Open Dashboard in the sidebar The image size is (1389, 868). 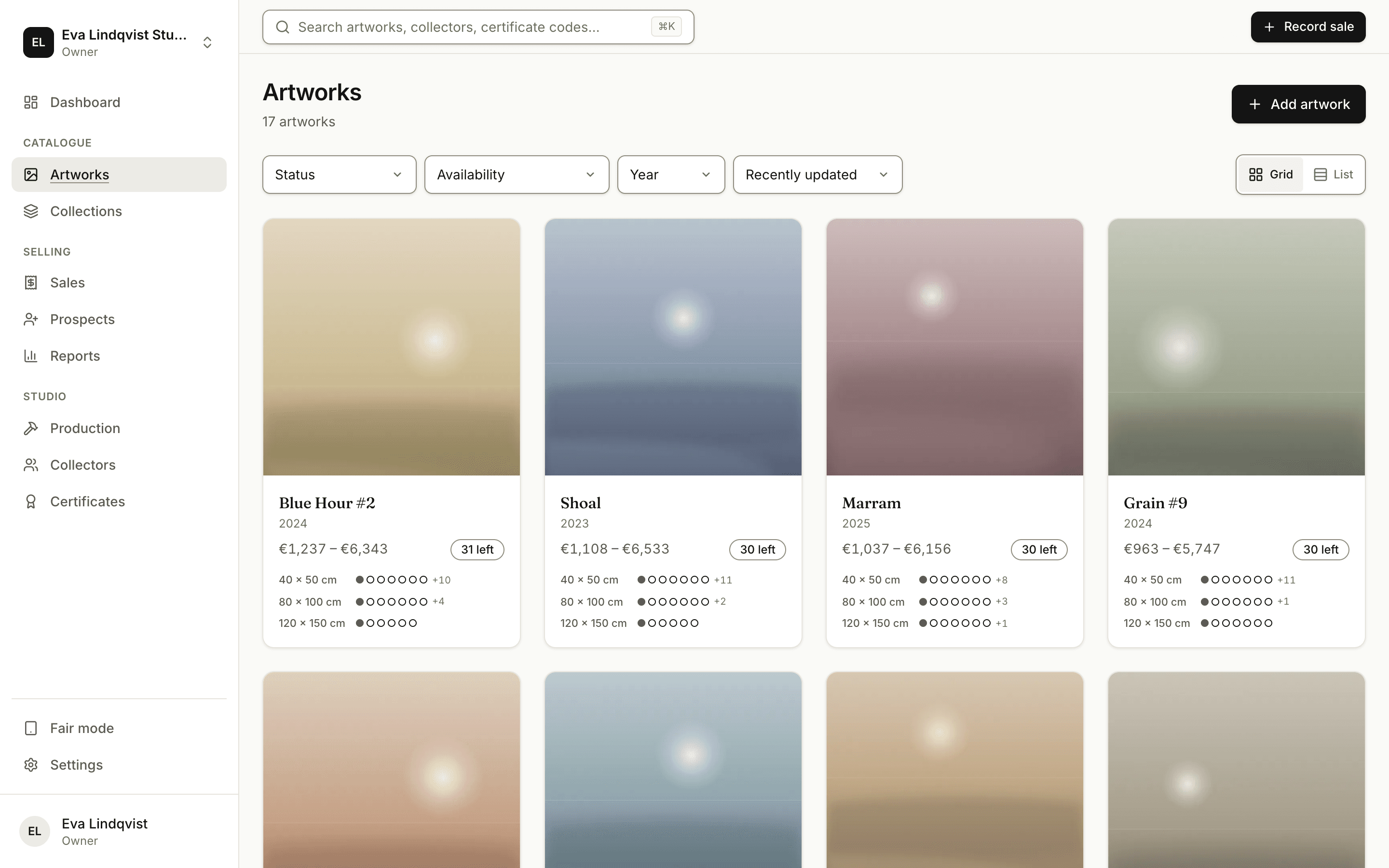pos(119,102)
